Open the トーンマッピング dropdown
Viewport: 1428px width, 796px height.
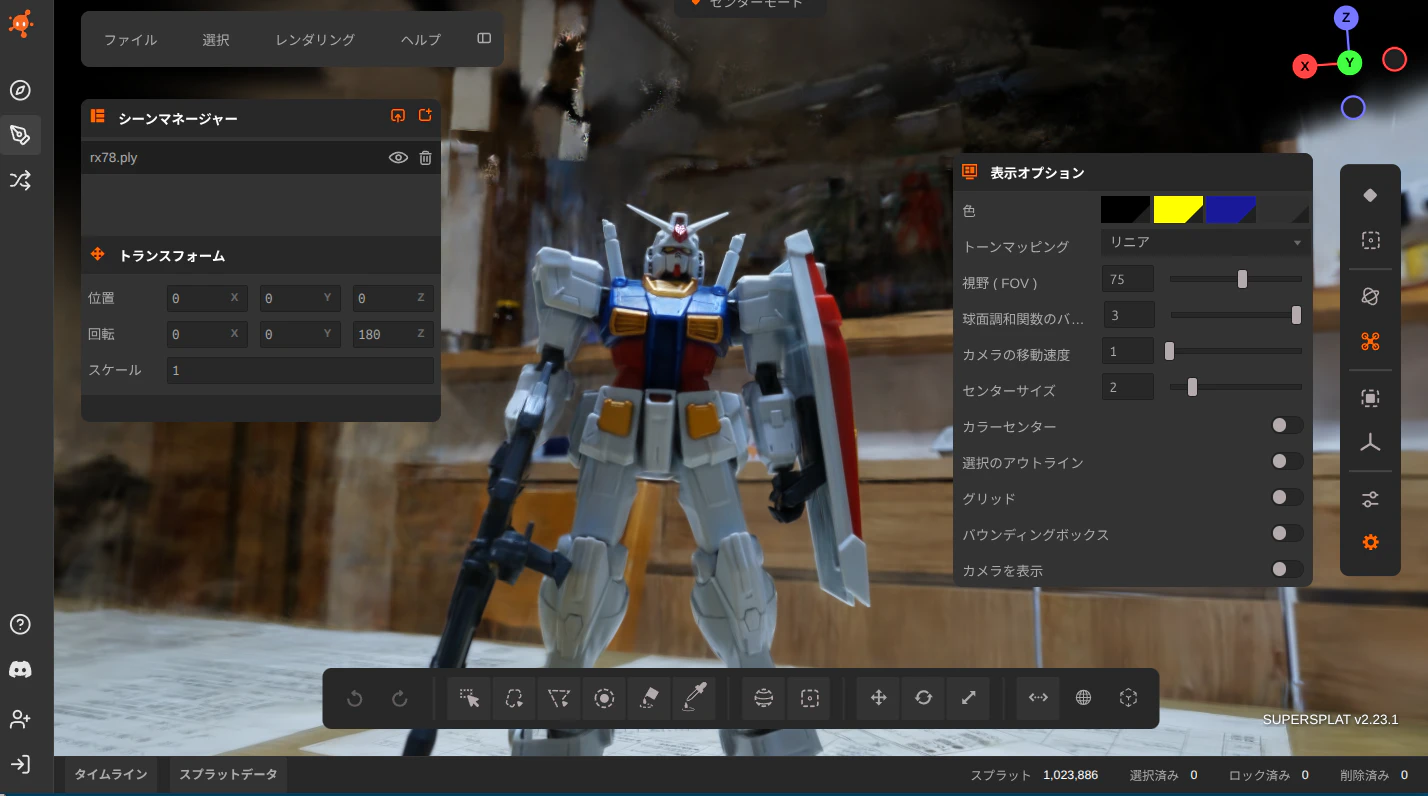click(x=1205, y=243)
